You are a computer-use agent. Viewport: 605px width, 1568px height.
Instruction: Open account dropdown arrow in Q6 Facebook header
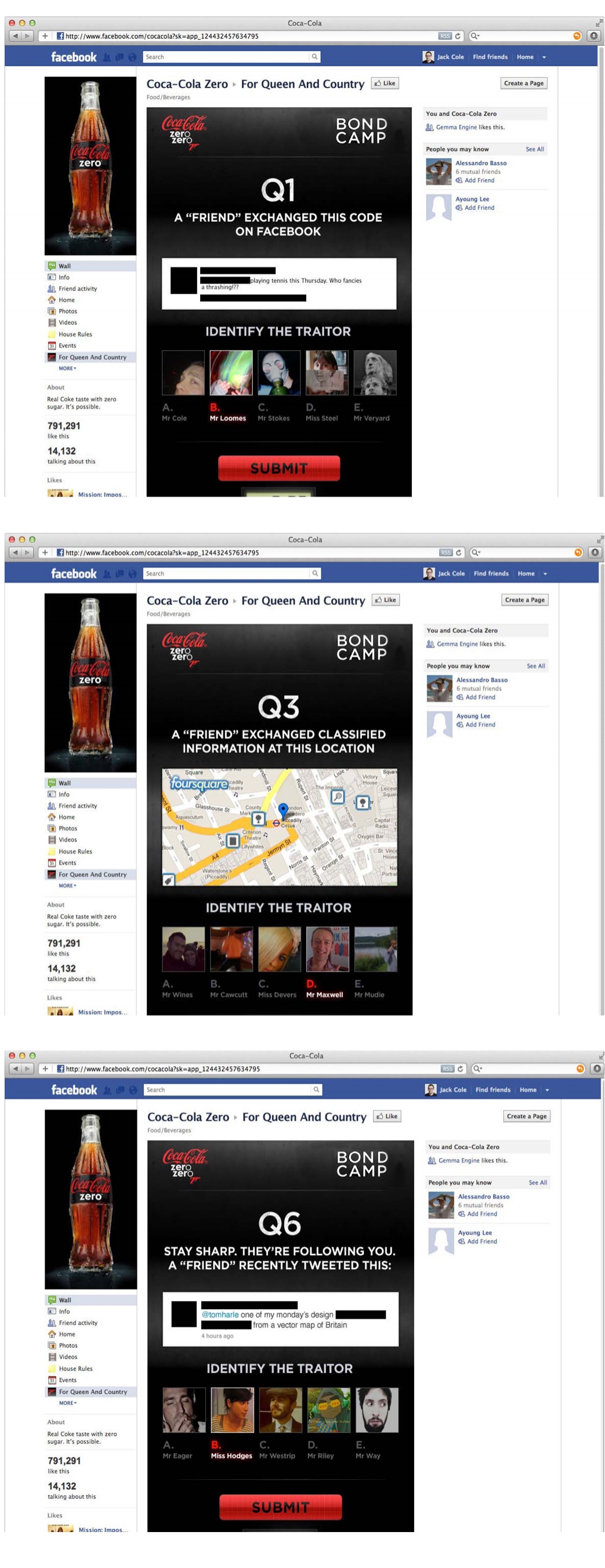click(x=546, y=1090)
